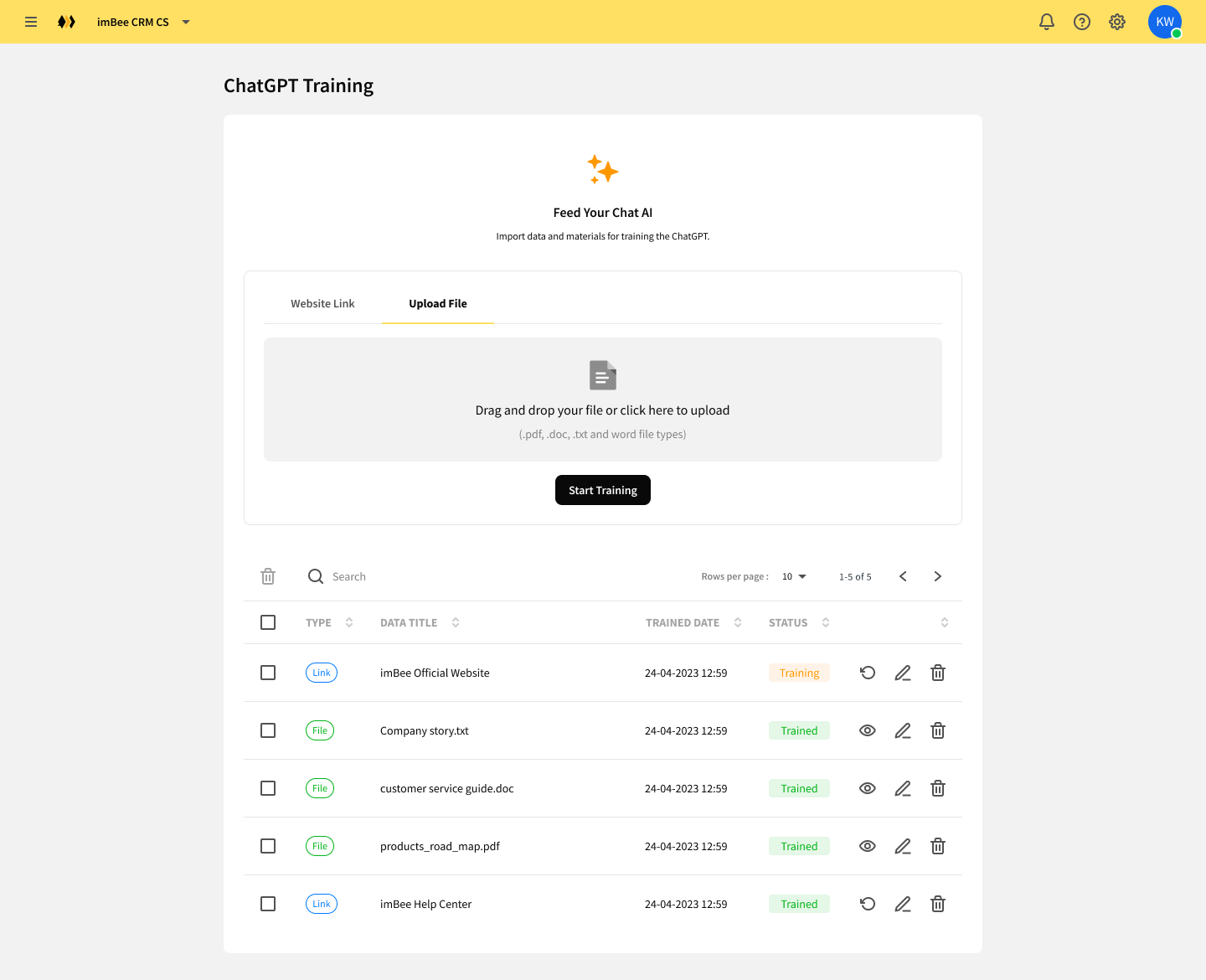This screenshot has height=980, width=1206.
Task: Edit imBee Help Center entry
Action: [x=903, y=904]
